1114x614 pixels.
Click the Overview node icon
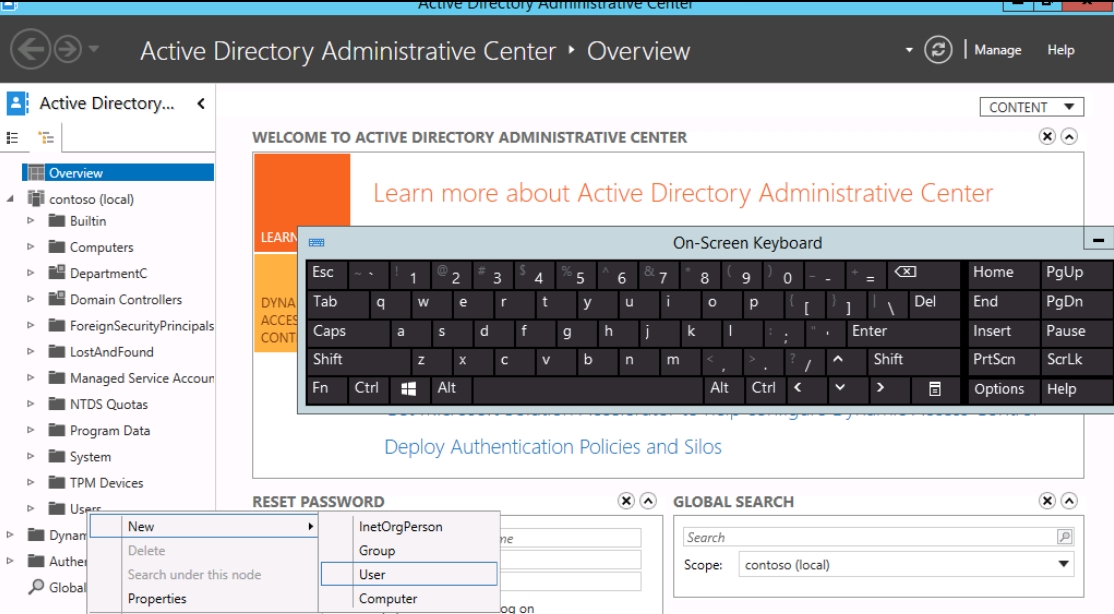pyautogui.click(x=36, y=173)
